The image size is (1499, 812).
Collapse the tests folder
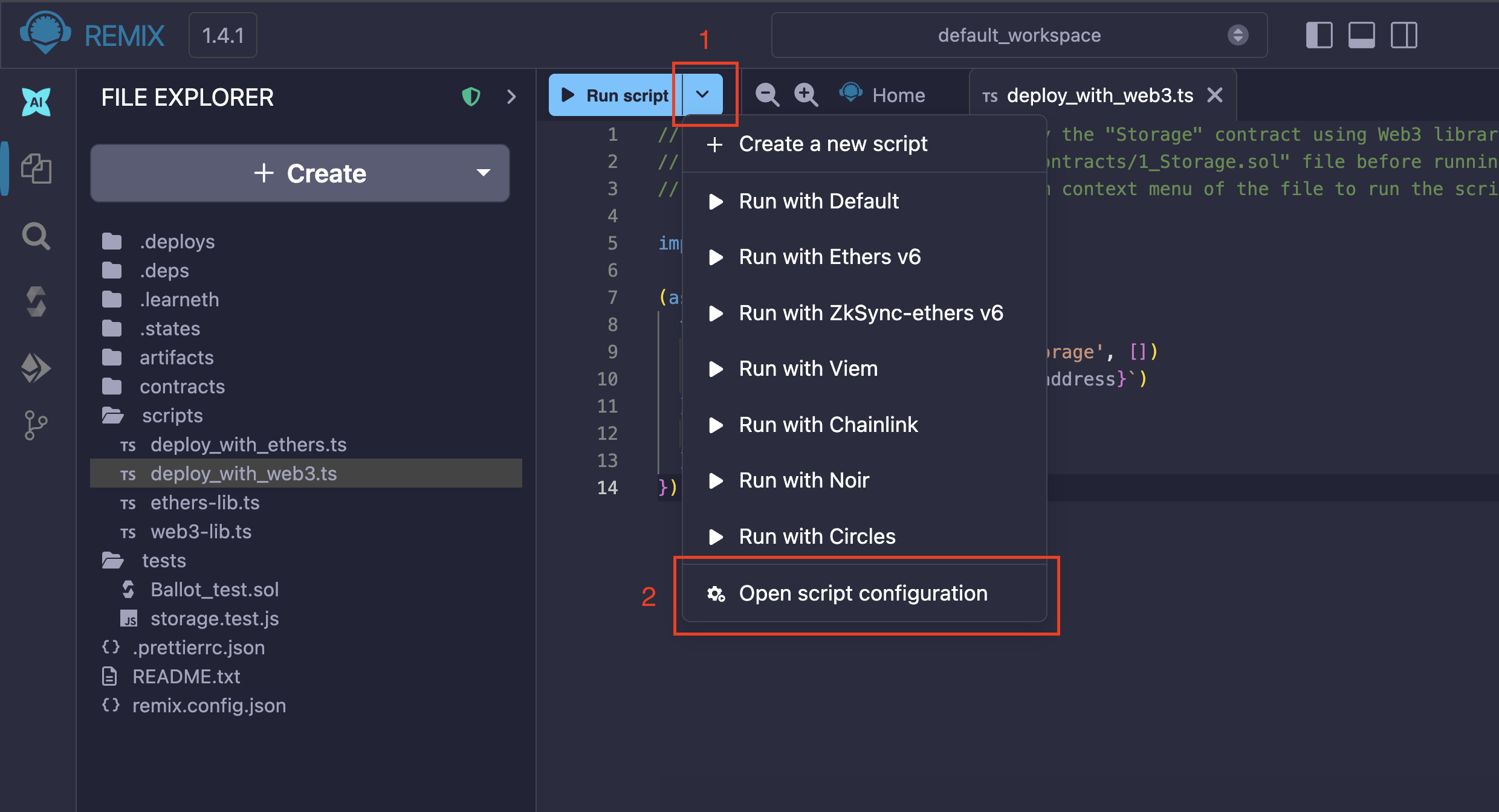click(144, 561)
